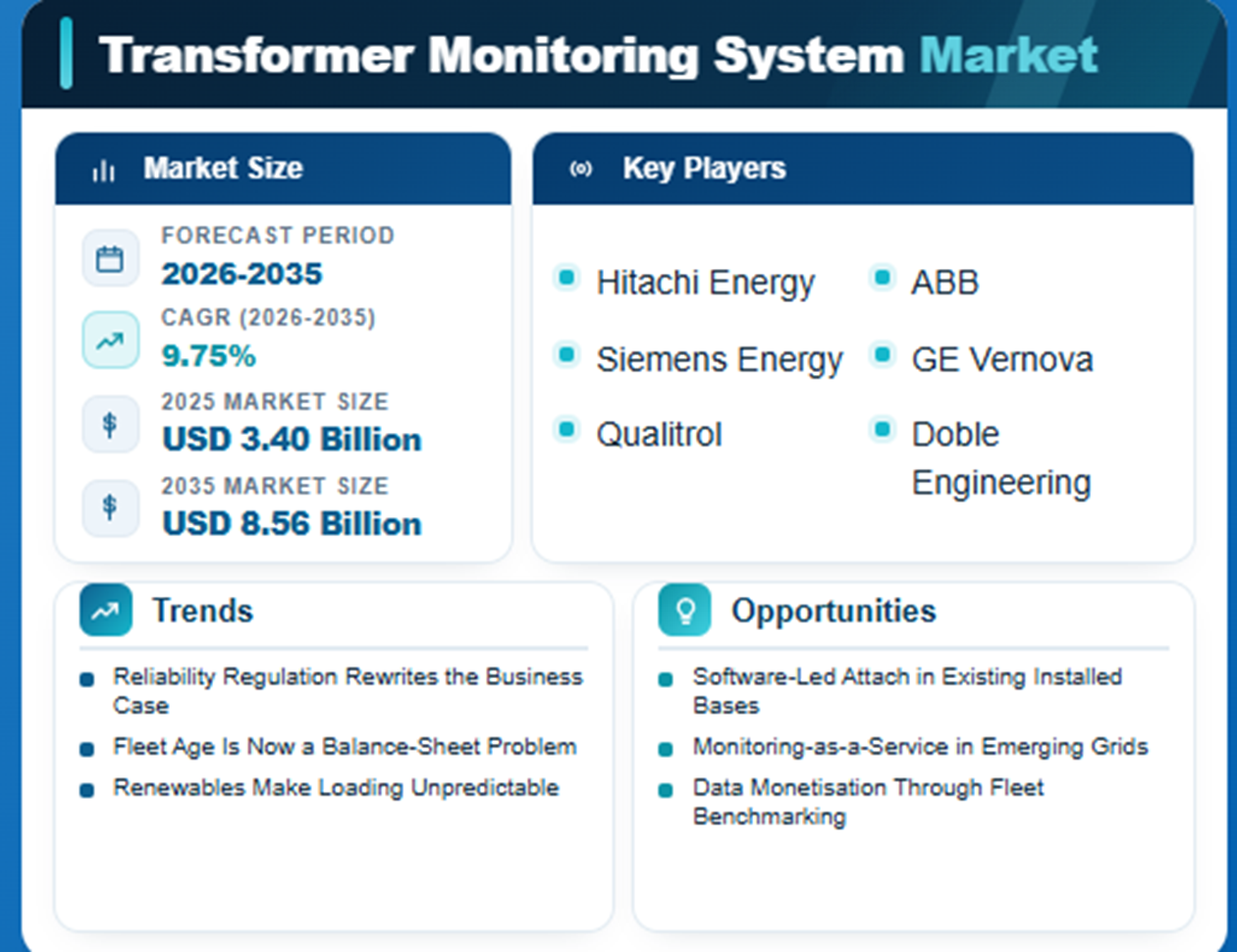
Task: Click the broadcast icon beside Key Players
Action: click(x=581, y=169)
